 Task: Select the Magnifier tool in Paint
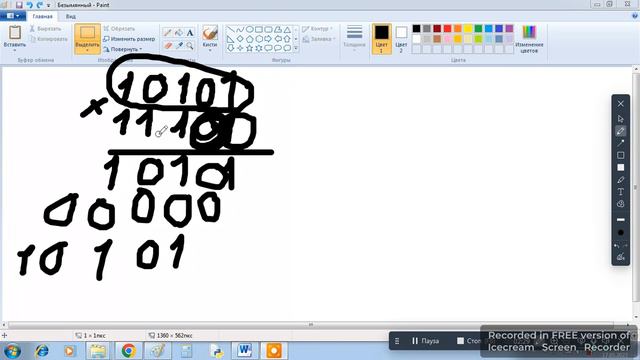click(190, 46)
